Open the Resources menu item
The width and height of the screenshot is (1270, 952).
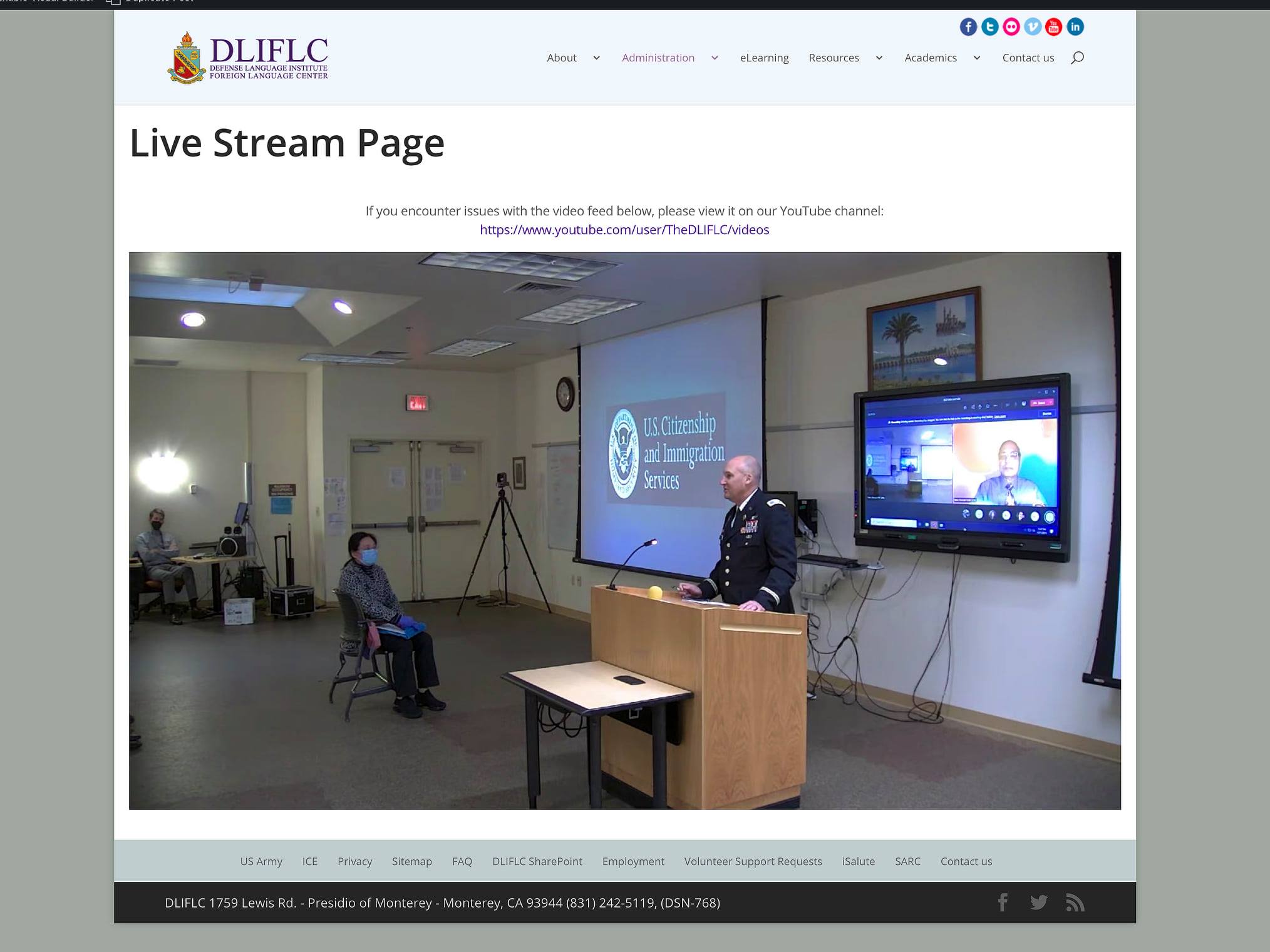[834, 58]
